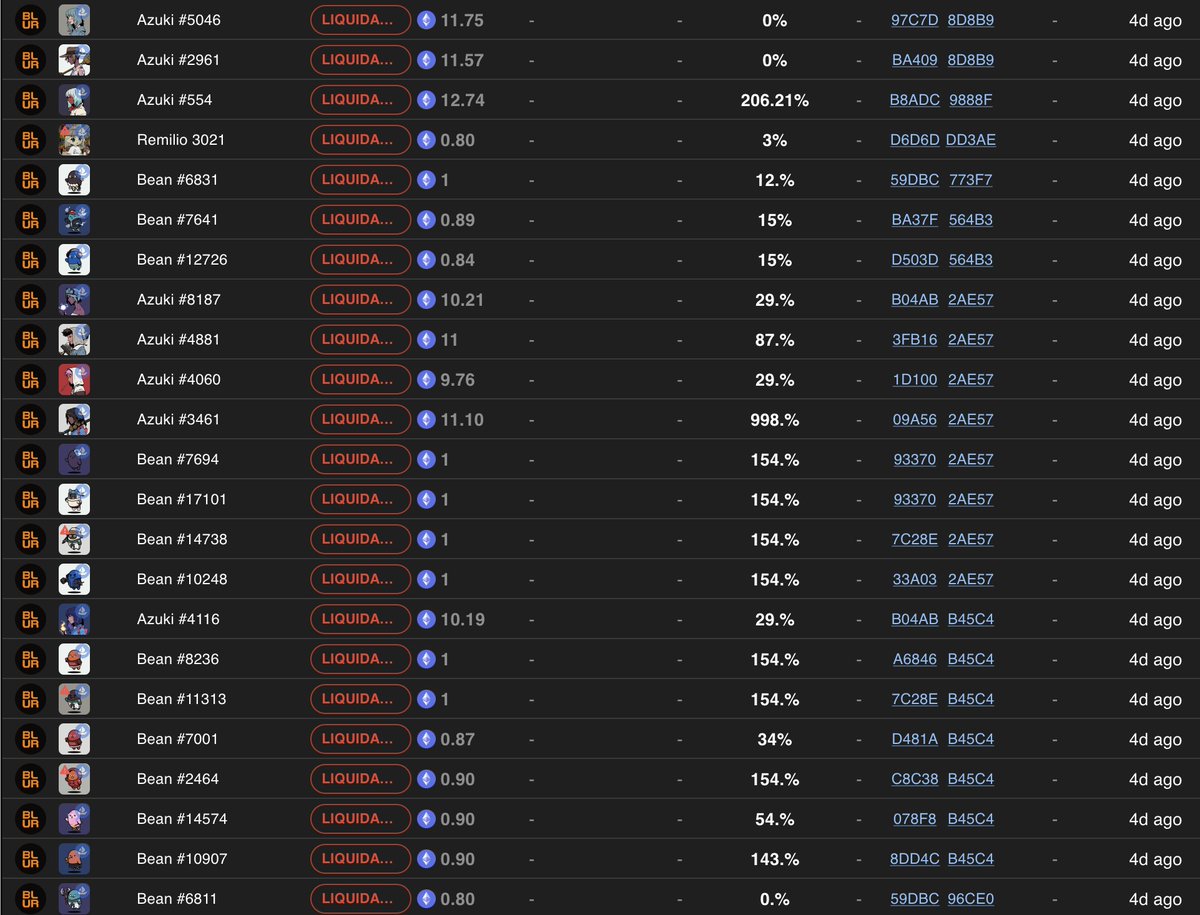Click the ETH symbol beside price 11.10
The width and height of the screenshot is (1200, 915).
(427, 420)
